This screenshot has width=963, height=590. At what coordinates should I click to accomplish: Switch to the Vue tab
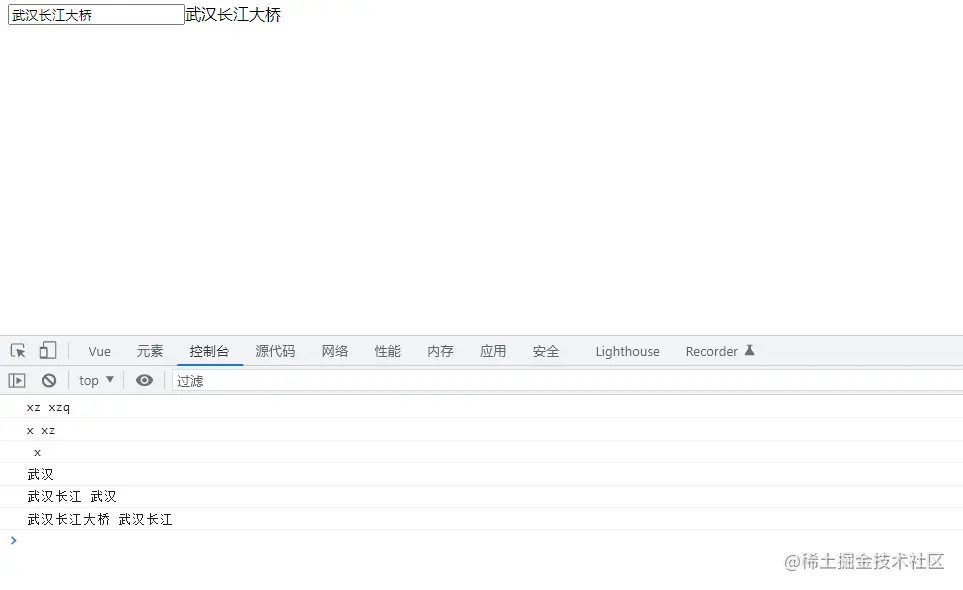(99, 351)
